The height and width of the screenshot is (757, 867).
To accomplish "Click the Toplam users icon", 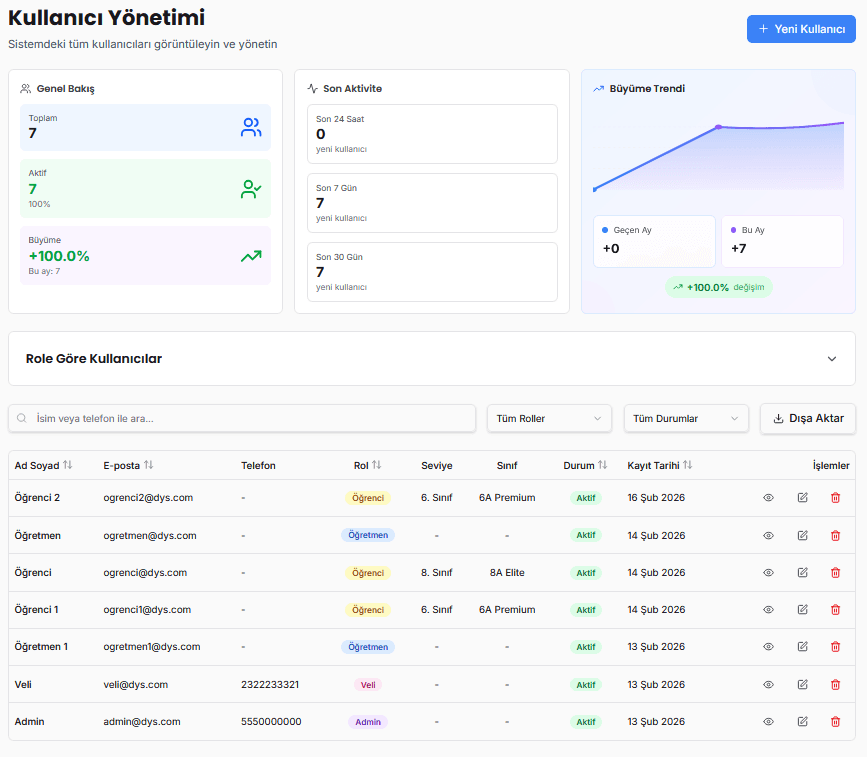I will point(251,127).
